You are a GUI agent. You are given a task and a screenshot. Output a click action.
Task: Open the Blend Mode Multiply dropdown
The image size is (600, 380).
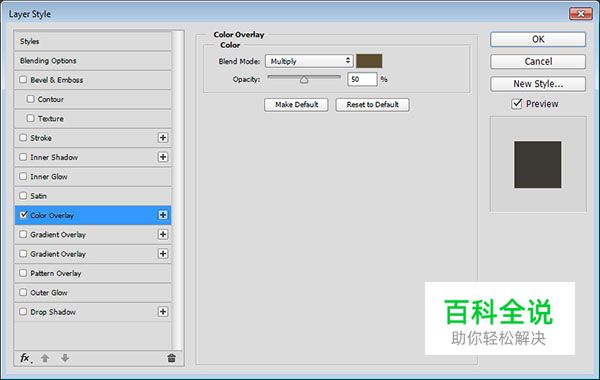click(x=309, y=61)
